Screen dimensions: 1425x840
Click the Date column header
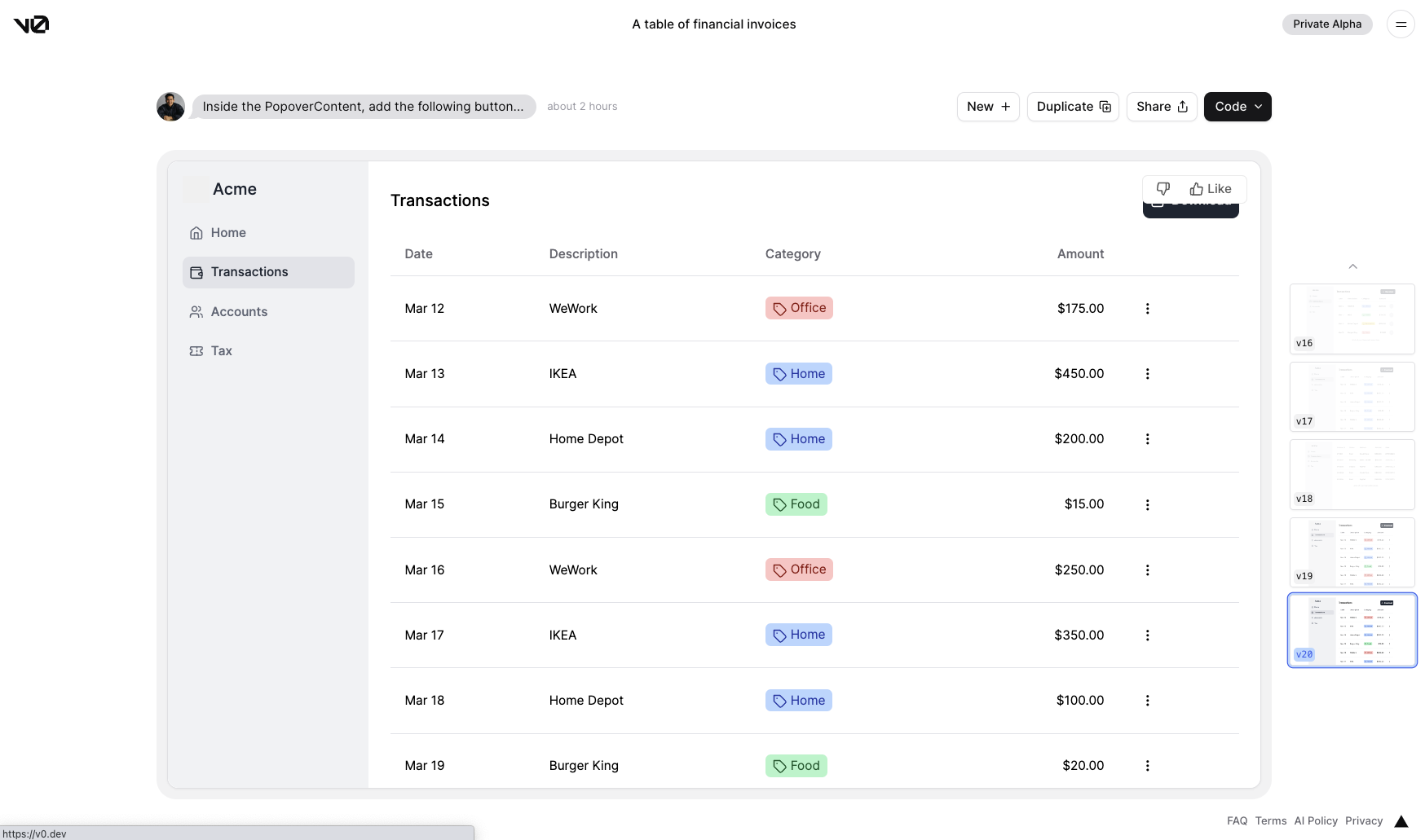point(419,254)
